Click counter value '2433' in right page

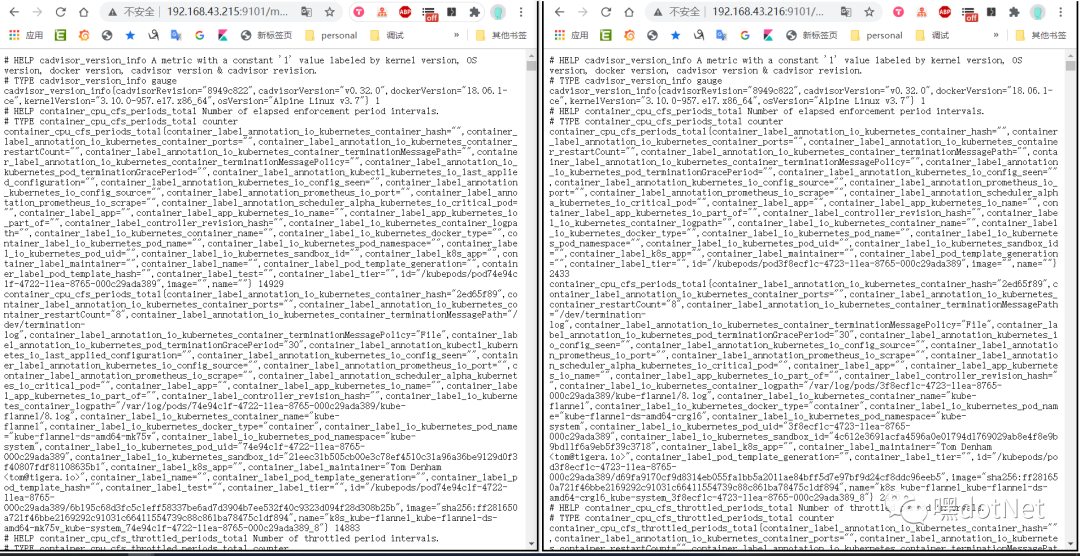point(559,273)
